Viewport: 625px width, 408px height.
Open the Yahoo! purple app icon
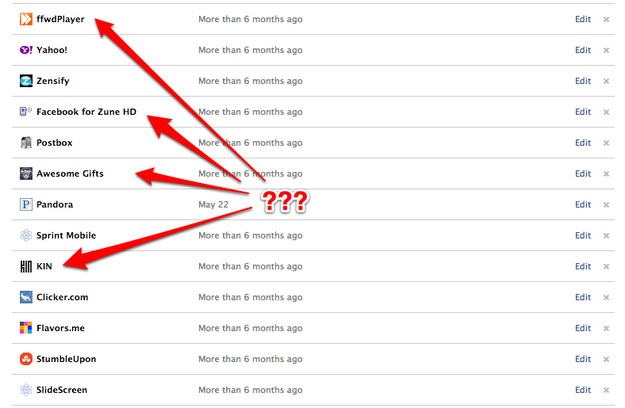pyautogui.click(x=26, y=50)
